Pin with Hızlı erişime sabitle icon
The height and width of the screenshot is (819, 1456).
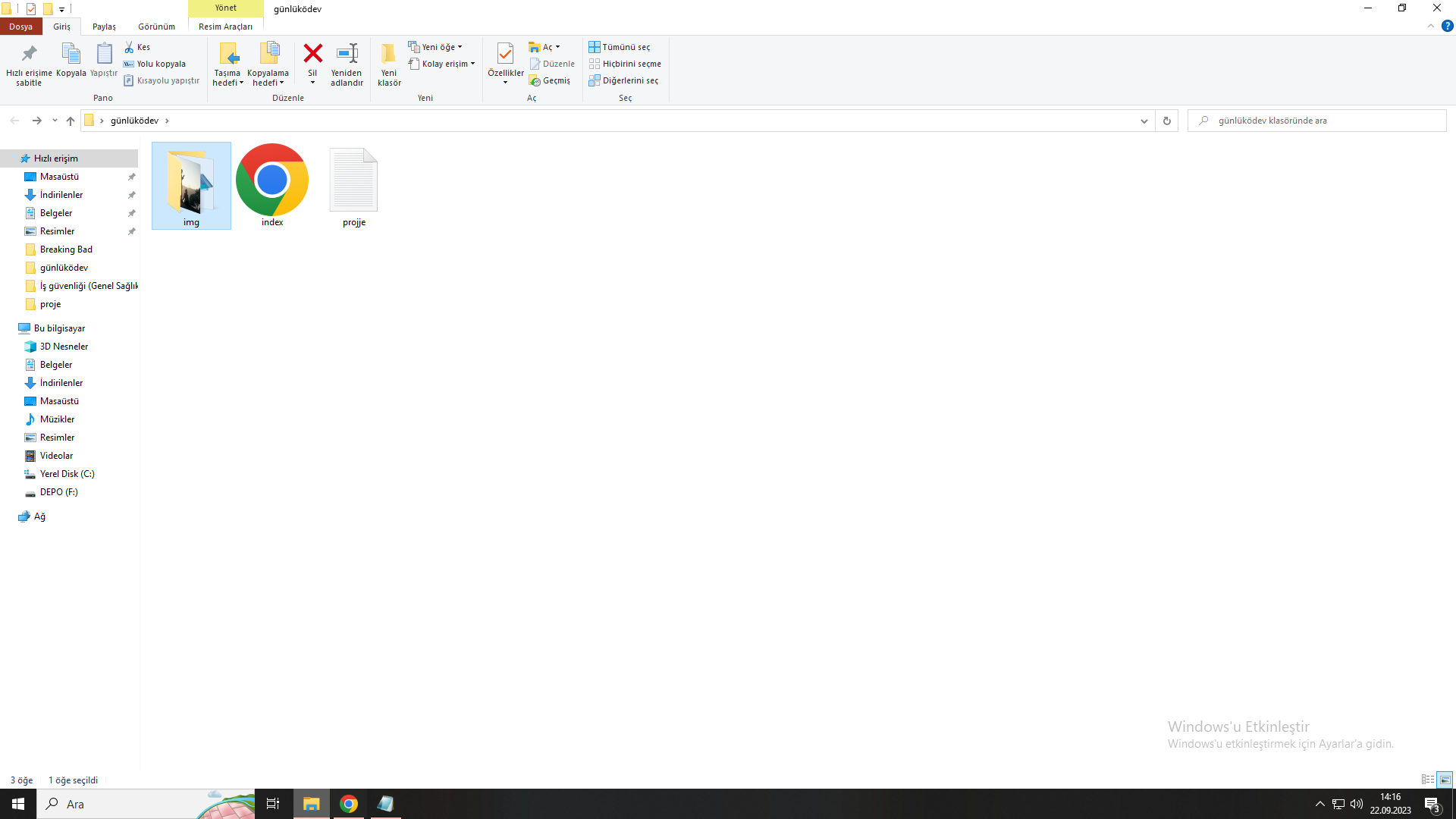(29, 54)
